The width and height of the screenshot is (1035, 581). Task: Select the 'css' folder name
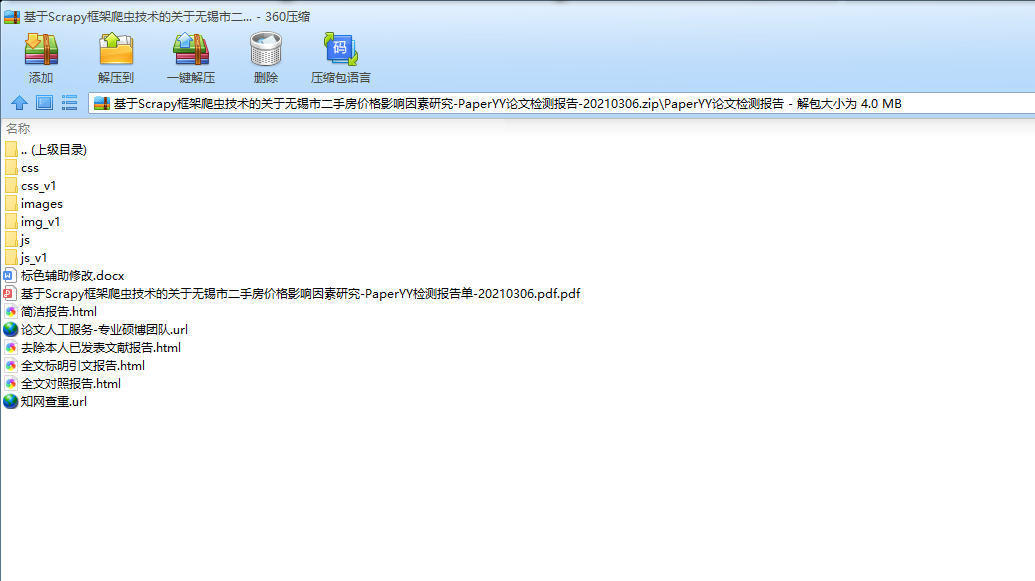30,168
